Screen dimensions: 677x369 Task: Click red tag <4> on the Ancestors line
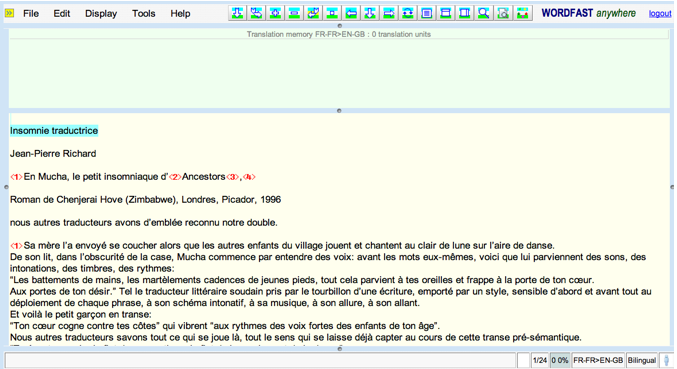[249, 177]
